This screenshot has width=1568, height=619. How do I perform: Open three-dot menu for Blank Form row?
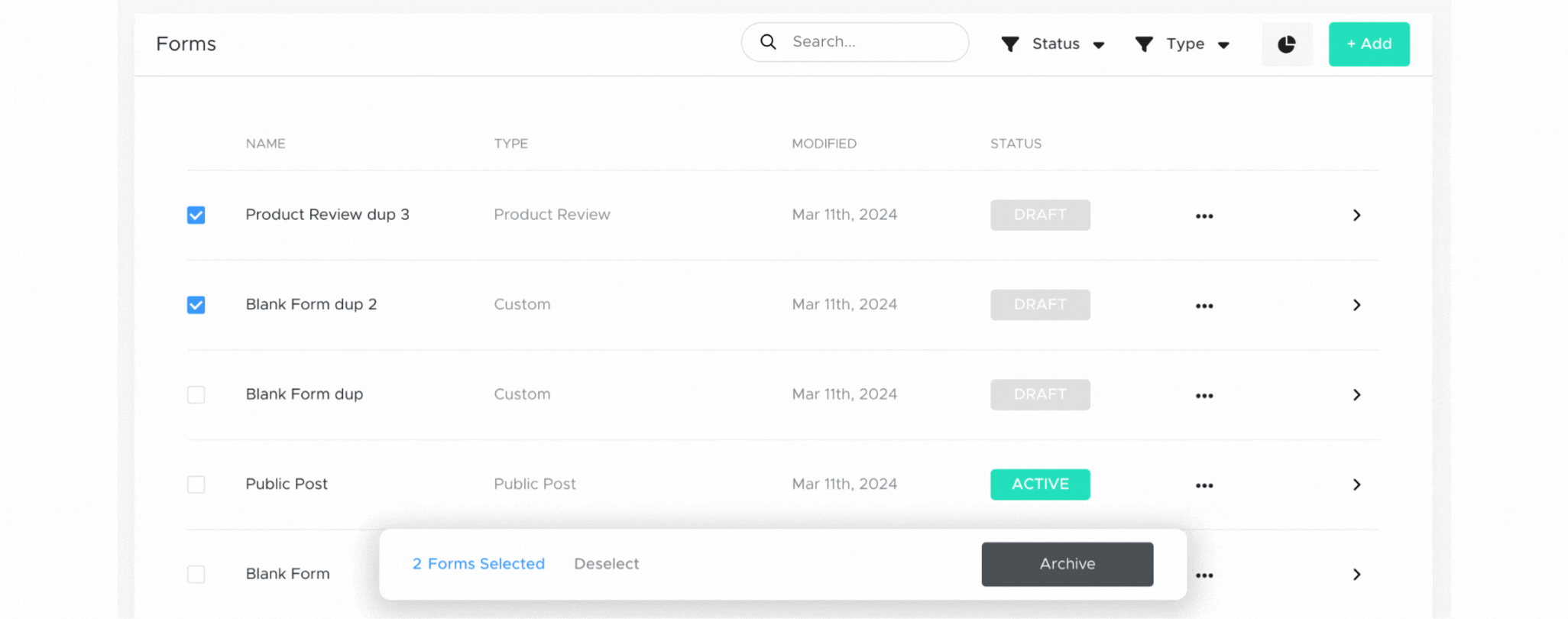pos(1204,575)
